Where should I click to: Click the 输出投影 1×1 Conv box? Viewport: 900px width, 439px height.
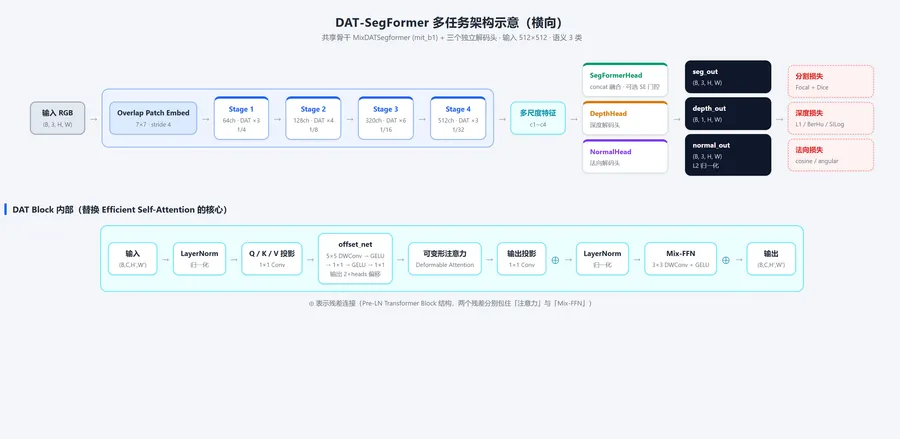[522, 258]
